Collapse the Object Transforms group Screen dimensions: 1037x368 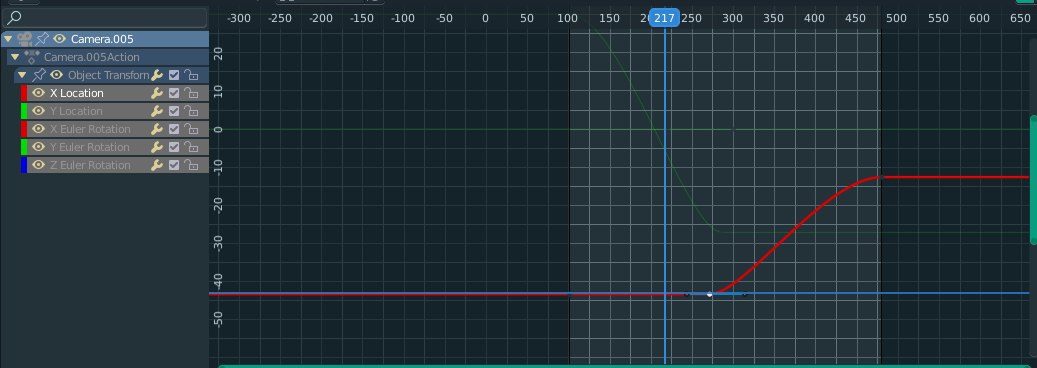pyautogui.click(x=22, y=75)
